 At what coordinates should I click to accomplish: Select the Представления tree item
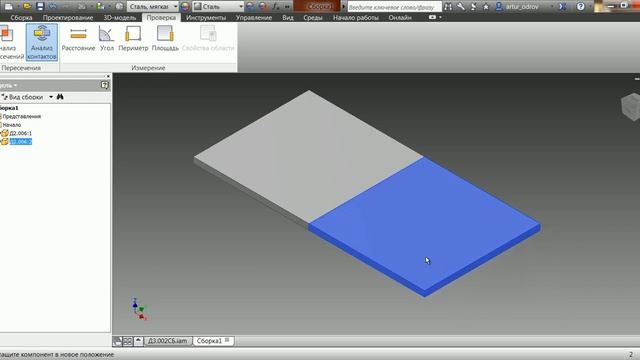click(22, 116)
